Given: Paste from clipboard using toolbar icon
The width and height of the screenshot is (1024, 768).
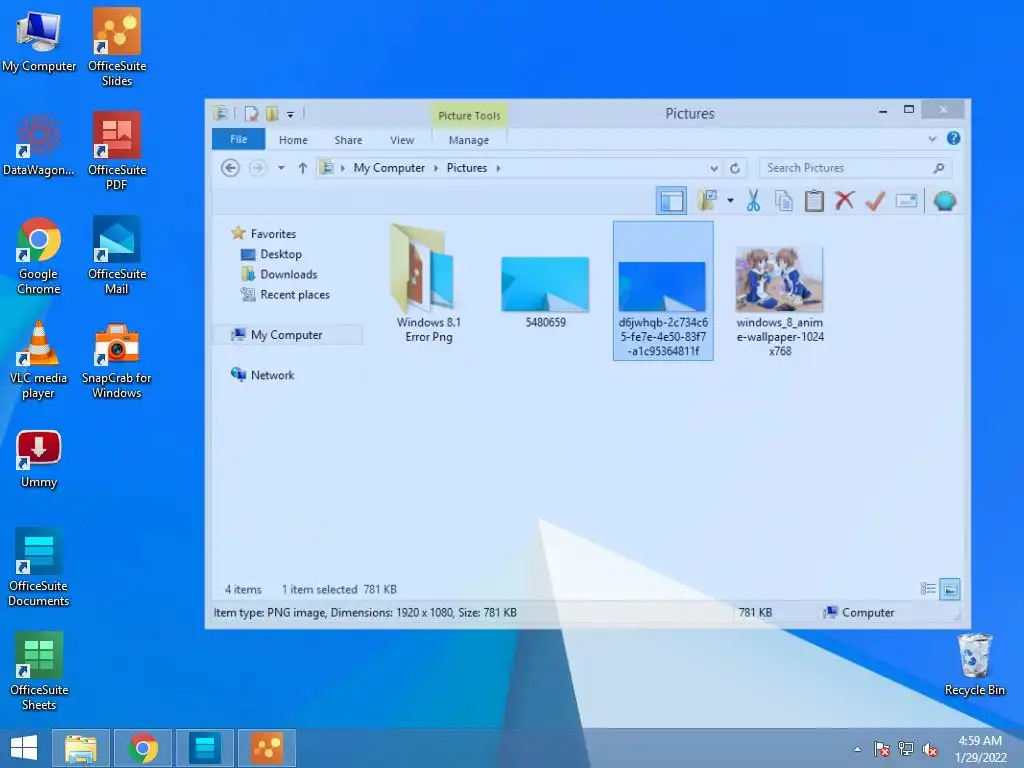Looking at the screenshot, I should tap(814, 200).
